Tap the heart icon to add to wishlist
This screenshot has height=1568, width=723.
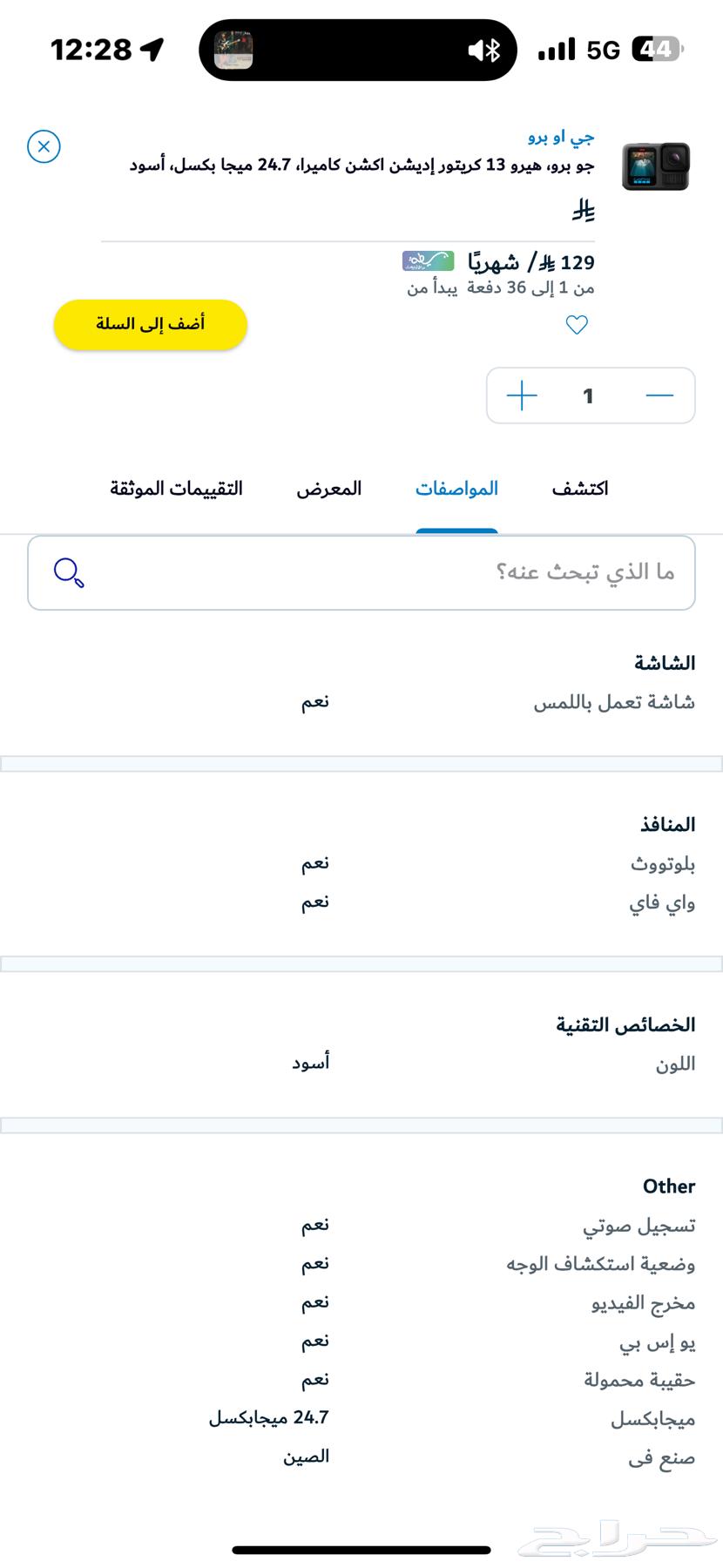pos(577,325)
